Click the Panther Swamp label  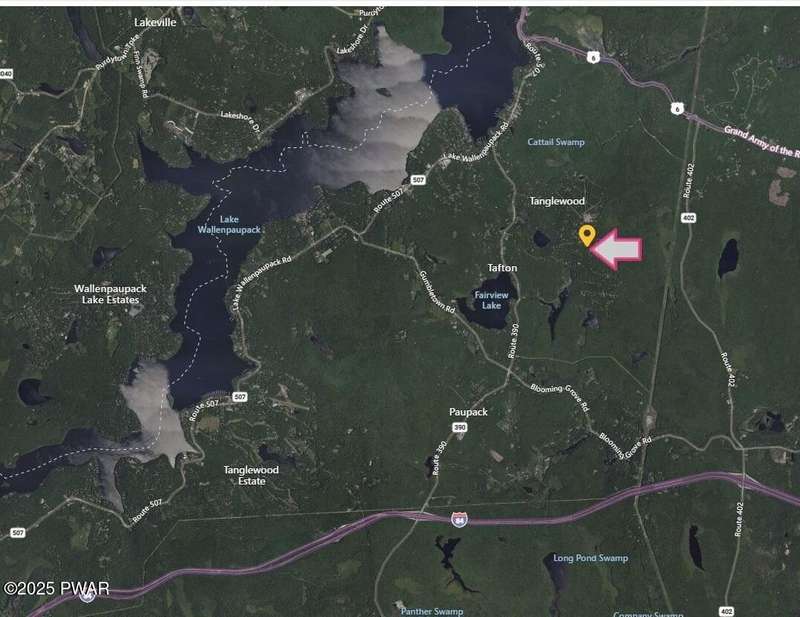point(432,611)
